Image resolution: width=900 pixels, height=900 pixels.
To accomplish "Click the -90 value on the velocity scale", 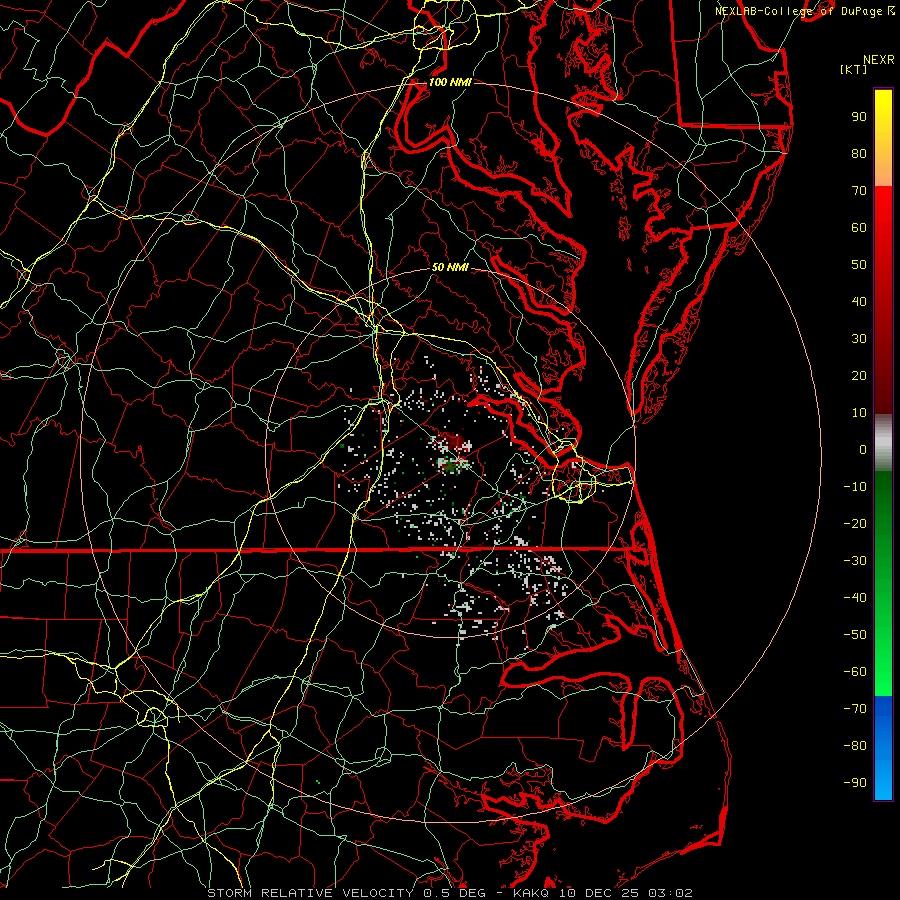I will tap(855, 783).
